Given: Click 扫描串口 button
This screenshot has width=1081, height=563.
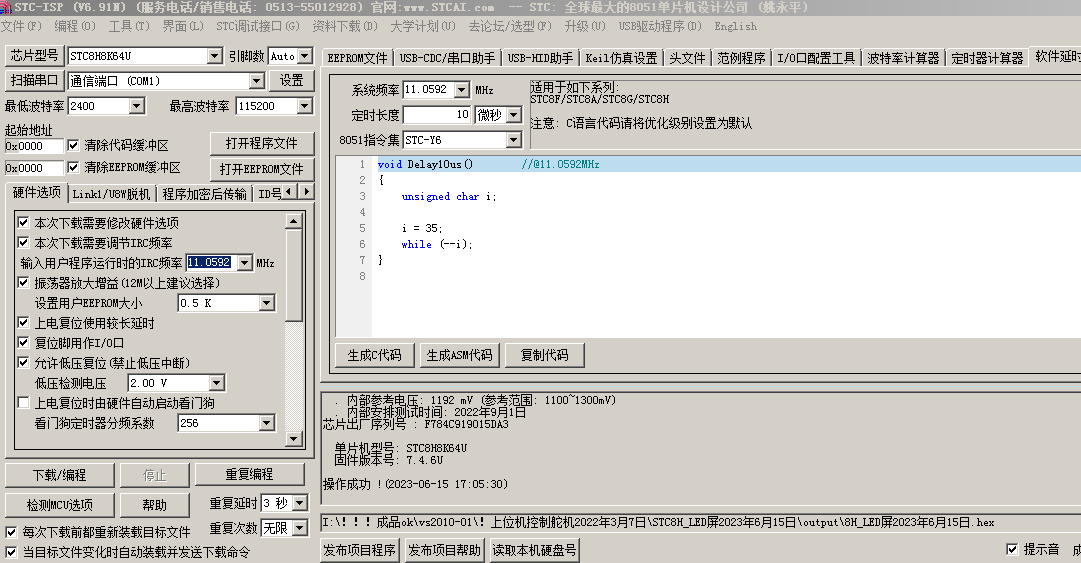Looking at the screenshot, I should pyautogui.click(x=34, y=81).
